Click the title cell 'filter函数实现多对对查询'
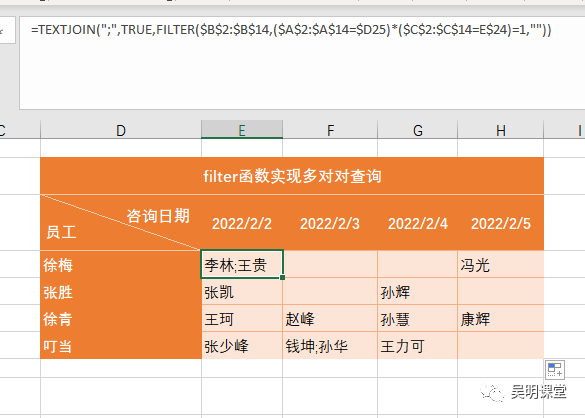The height and width of the screenshot is (418, 585). [x=292, y=176]
